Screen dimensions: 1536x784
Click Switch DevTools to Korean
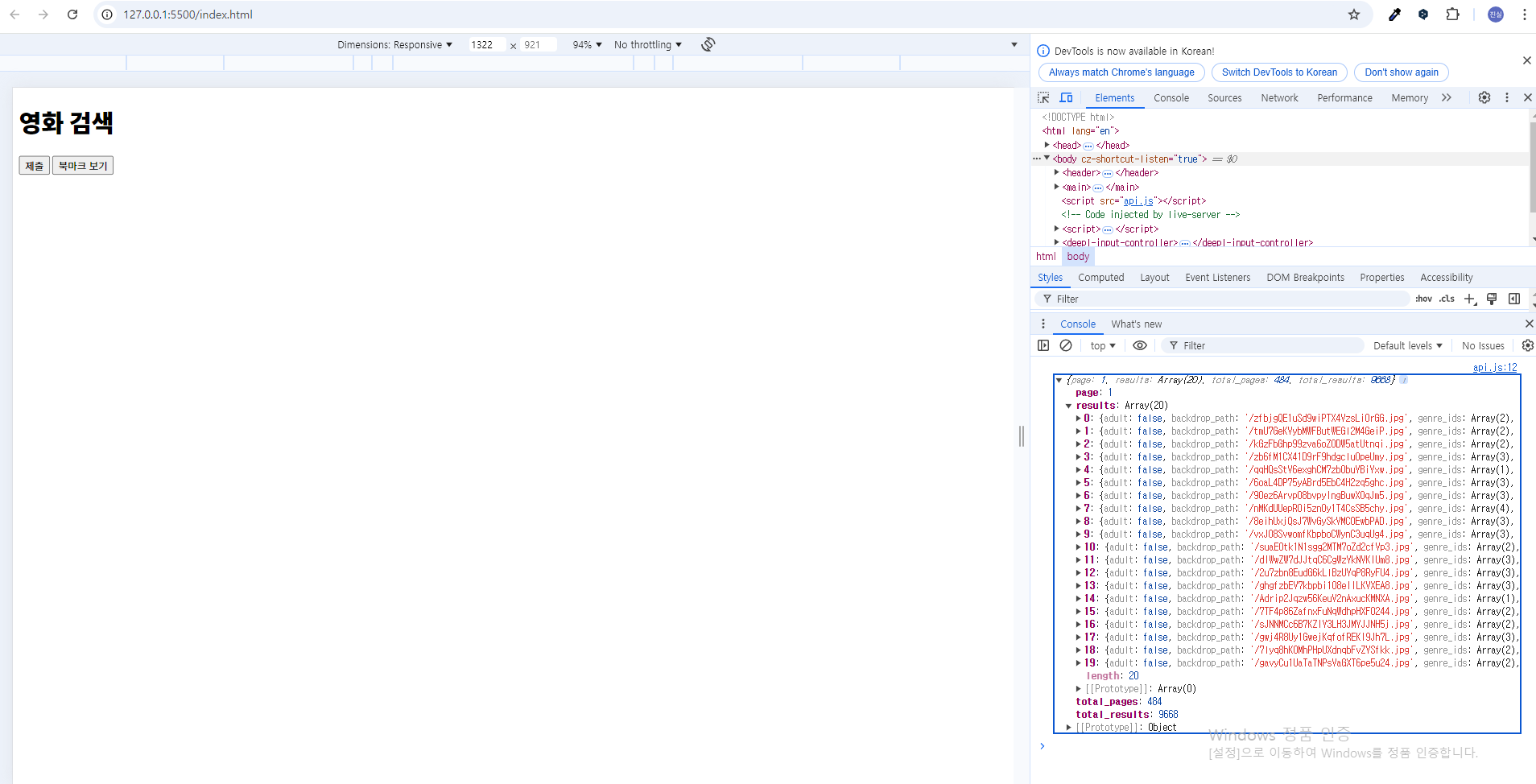click(x=1279, y=72)
